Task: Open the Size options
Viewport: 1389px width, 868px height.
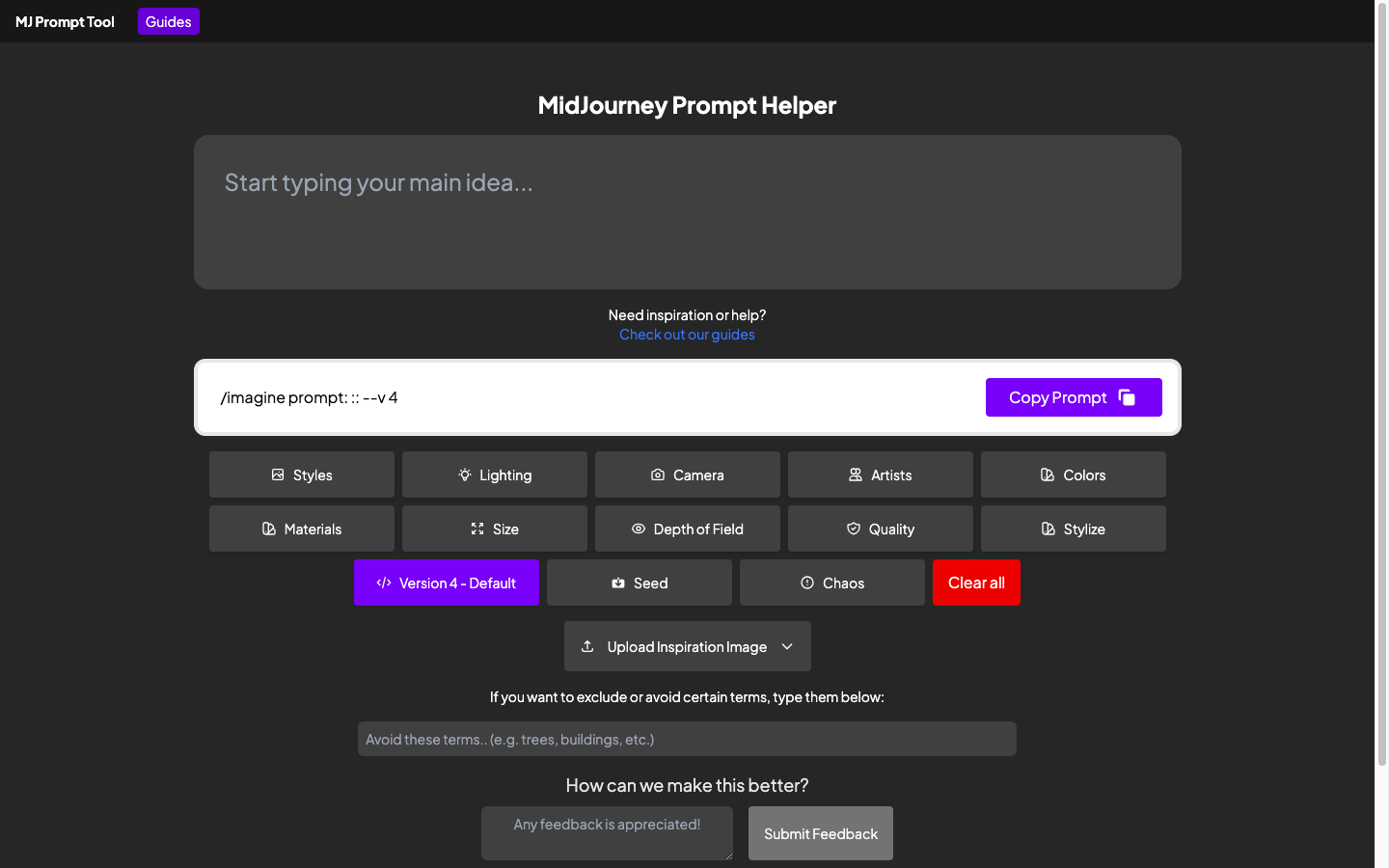Action: point(495,529)
